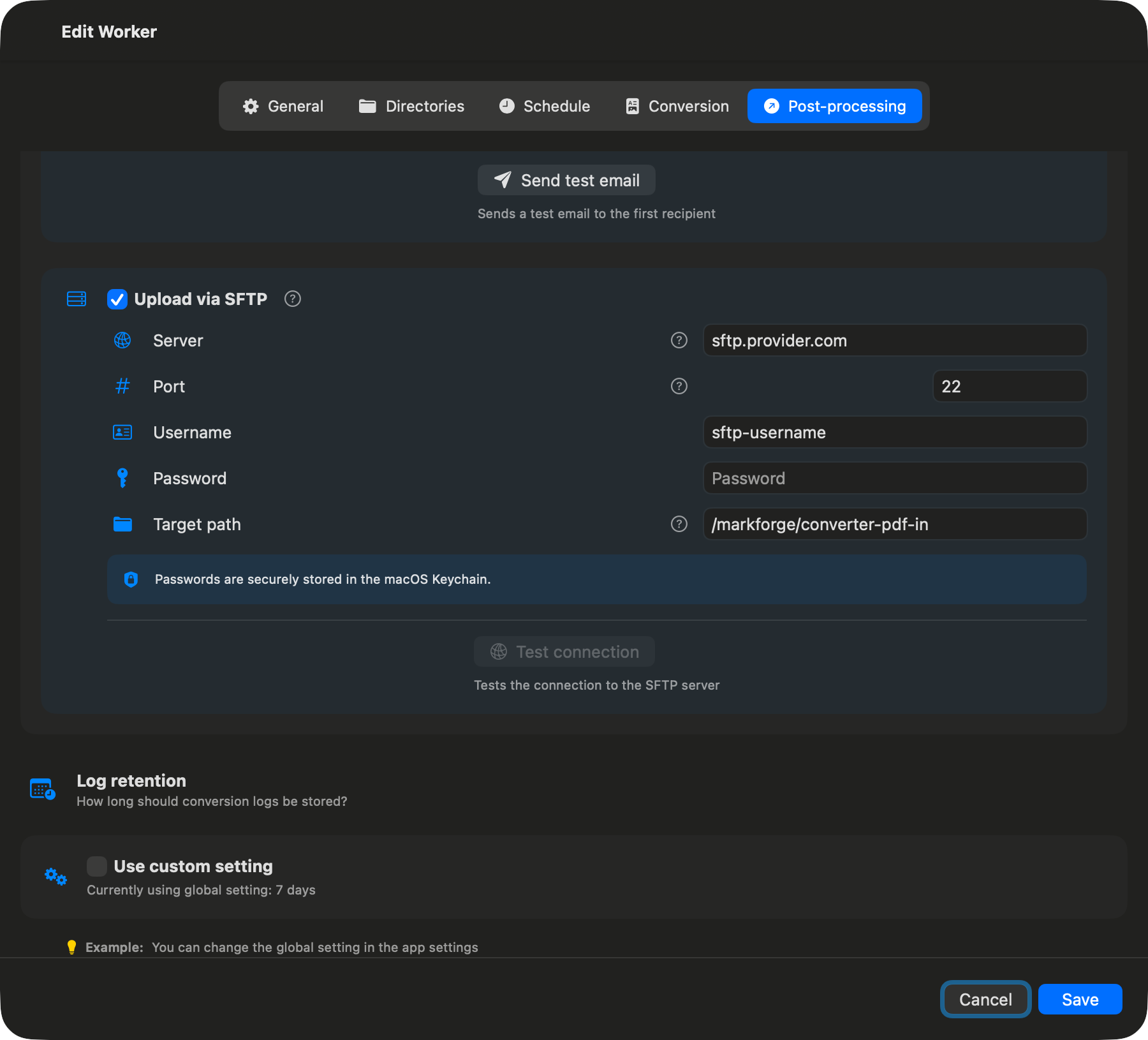
Task: Click 'Currently using global setting: 7 days'
Action: tap(201, 890)
